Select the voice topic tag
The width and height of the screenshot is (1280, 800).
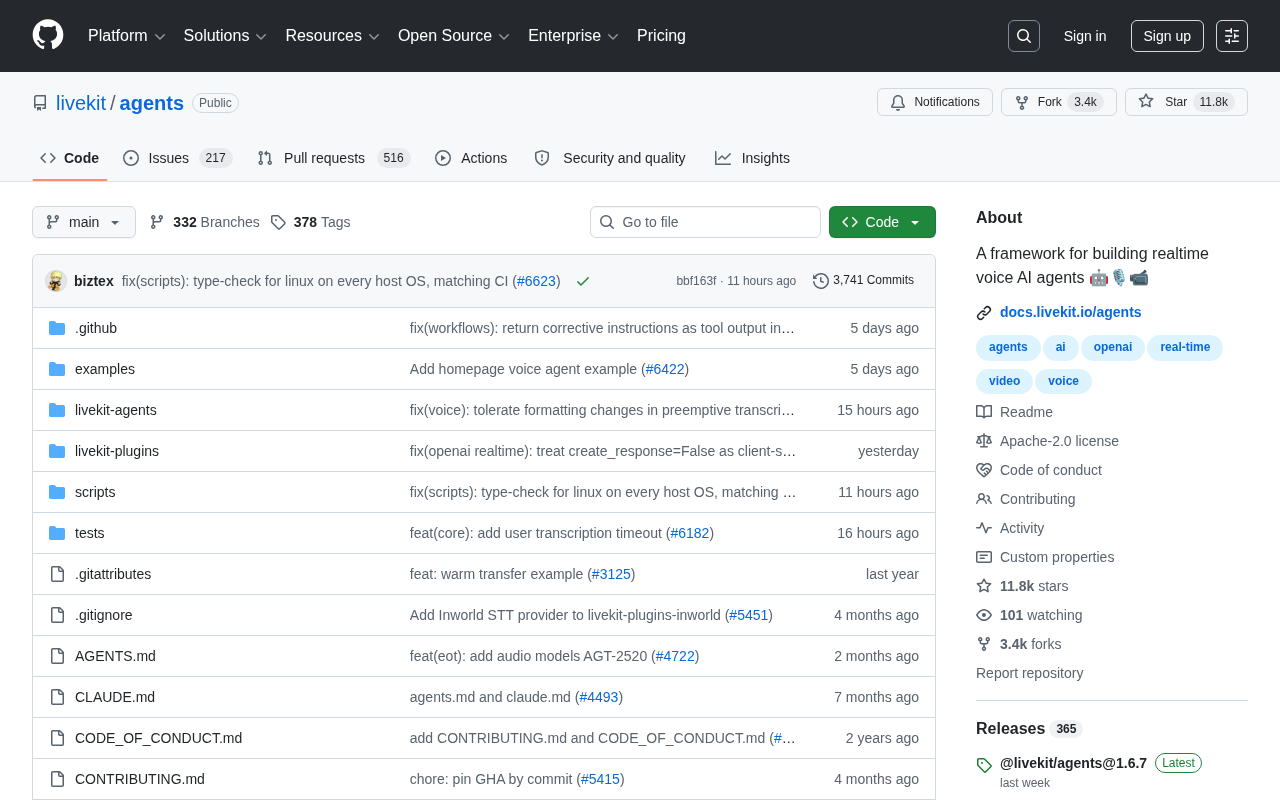(x=1063, y=382)
